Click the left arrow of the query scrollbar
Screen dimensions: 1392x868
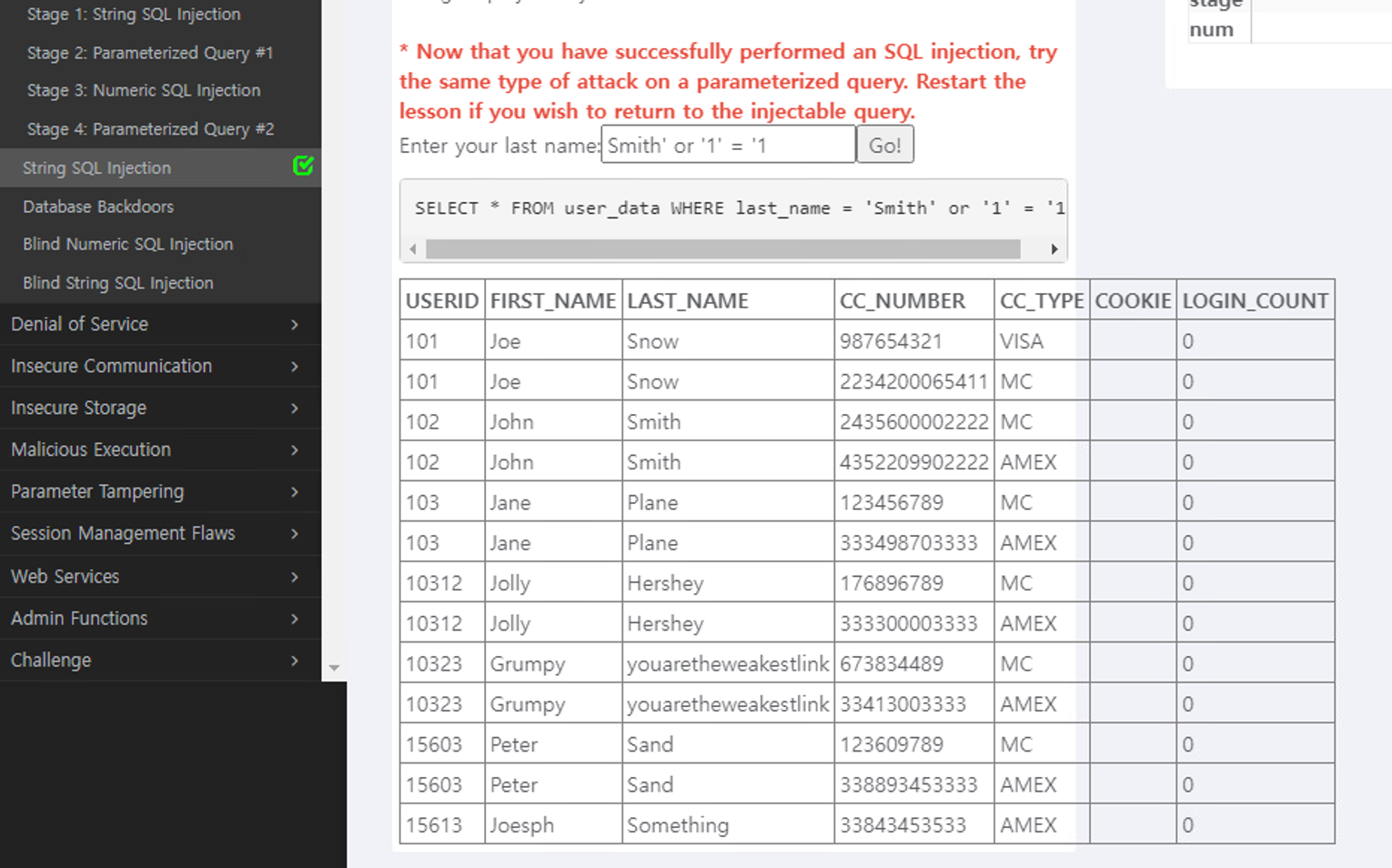(413, 248)
